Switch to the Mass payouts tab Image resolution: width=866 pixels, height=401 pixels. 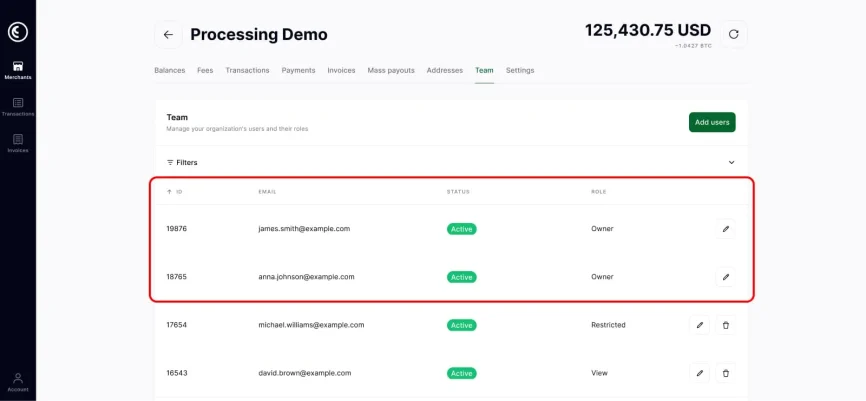pos(391,71)
